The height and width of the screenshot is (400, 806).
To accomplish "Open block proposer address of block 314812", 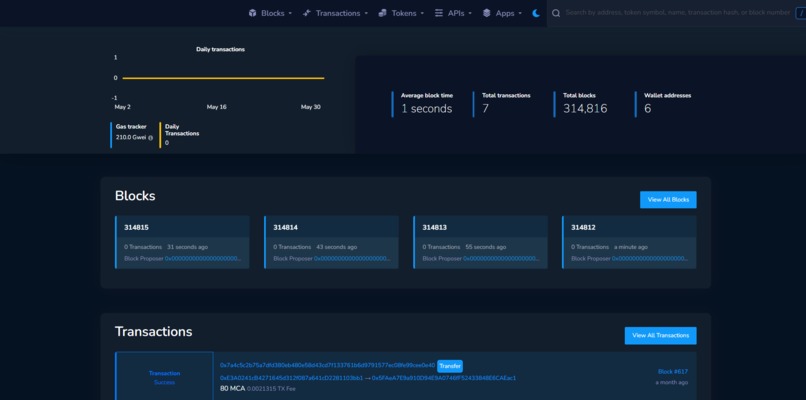I will (x=650, y=259).
